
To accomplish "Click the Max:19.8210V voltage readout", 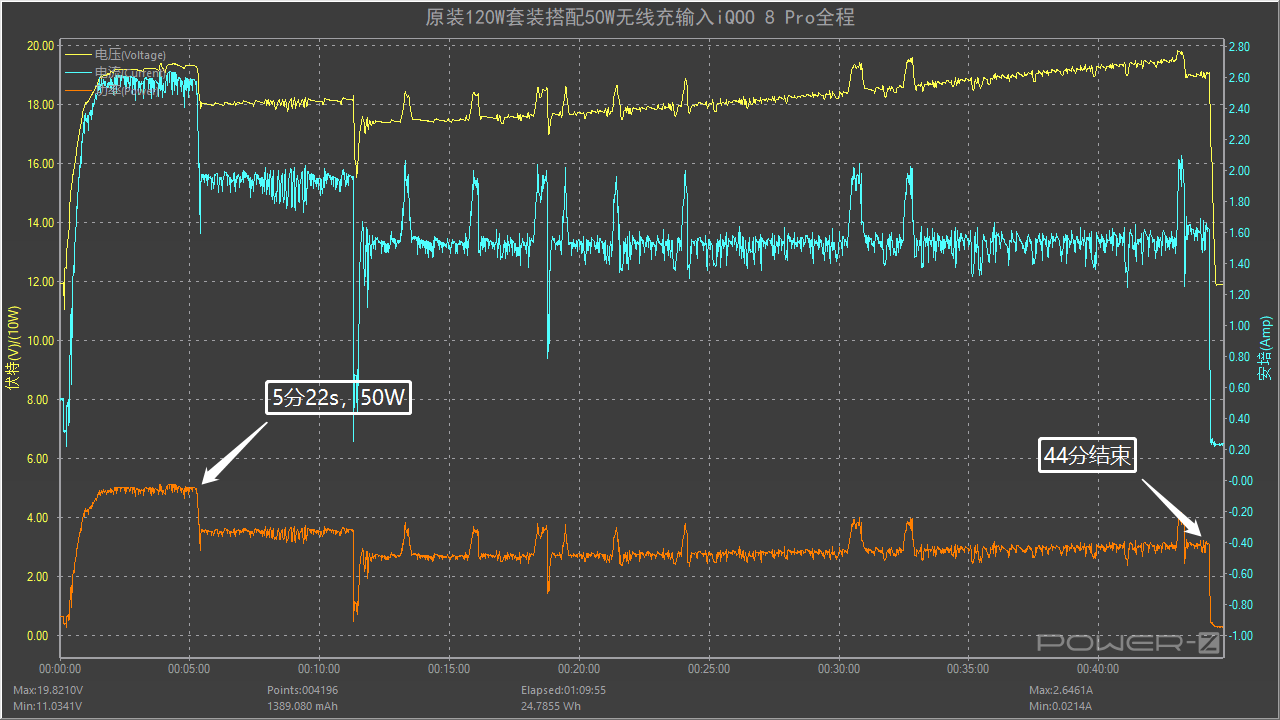I will coord(48,690).
